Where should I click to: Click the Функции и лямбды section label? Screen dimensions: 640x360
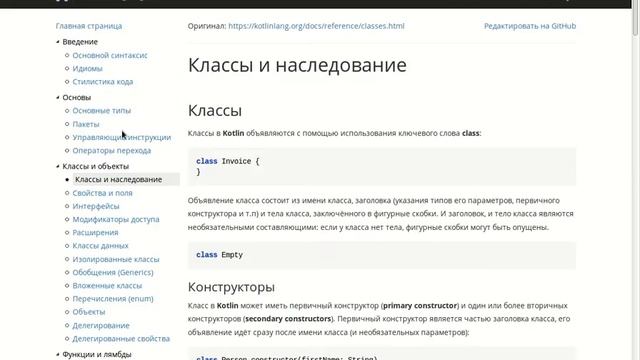click(x=97, y=354)
